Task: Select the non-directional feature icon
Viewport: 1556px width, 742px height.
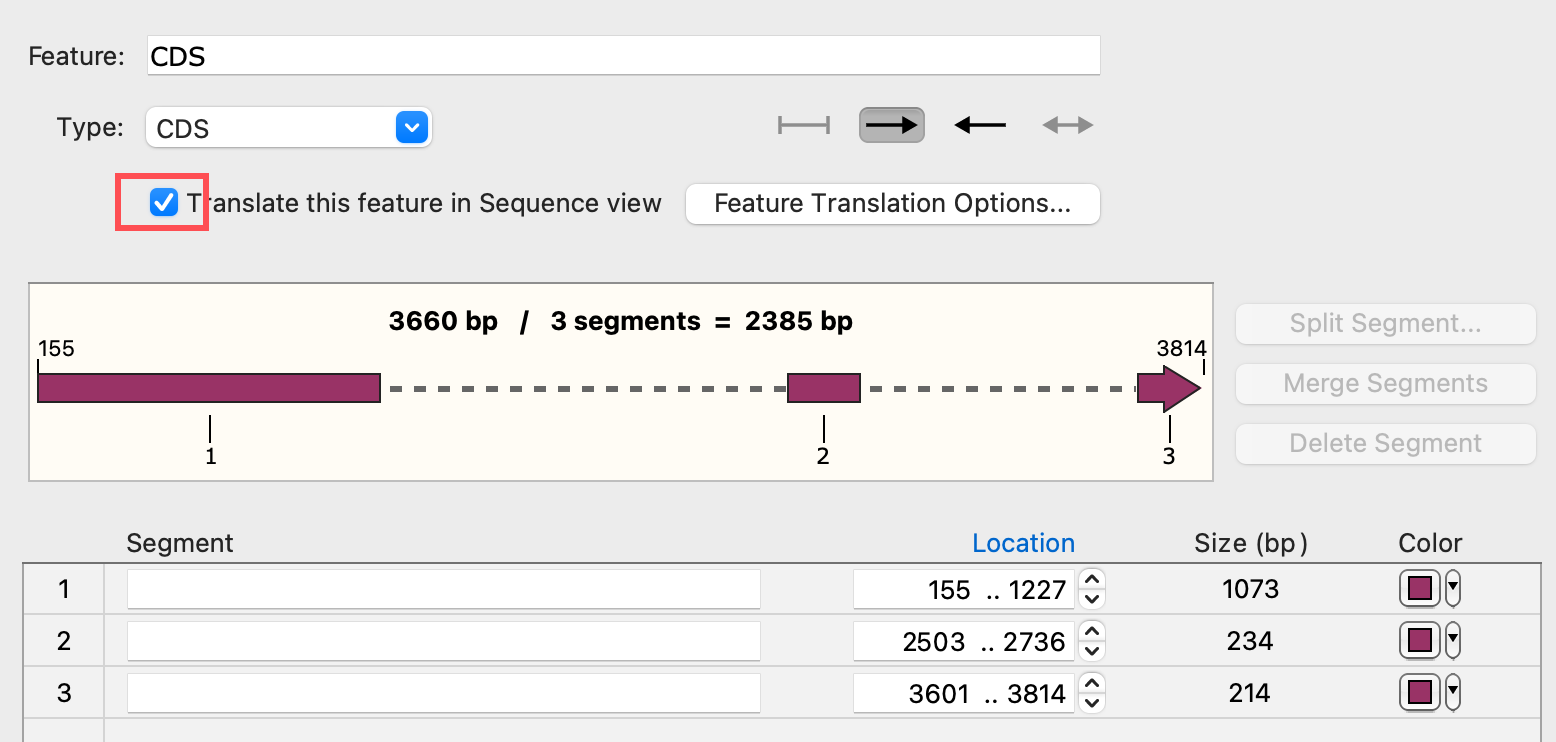Action: coord(804,125)
